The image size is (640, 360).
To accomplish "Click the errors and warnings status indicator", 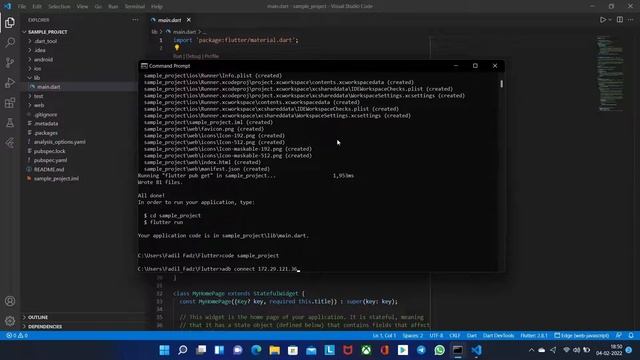I will coord(17,336).
